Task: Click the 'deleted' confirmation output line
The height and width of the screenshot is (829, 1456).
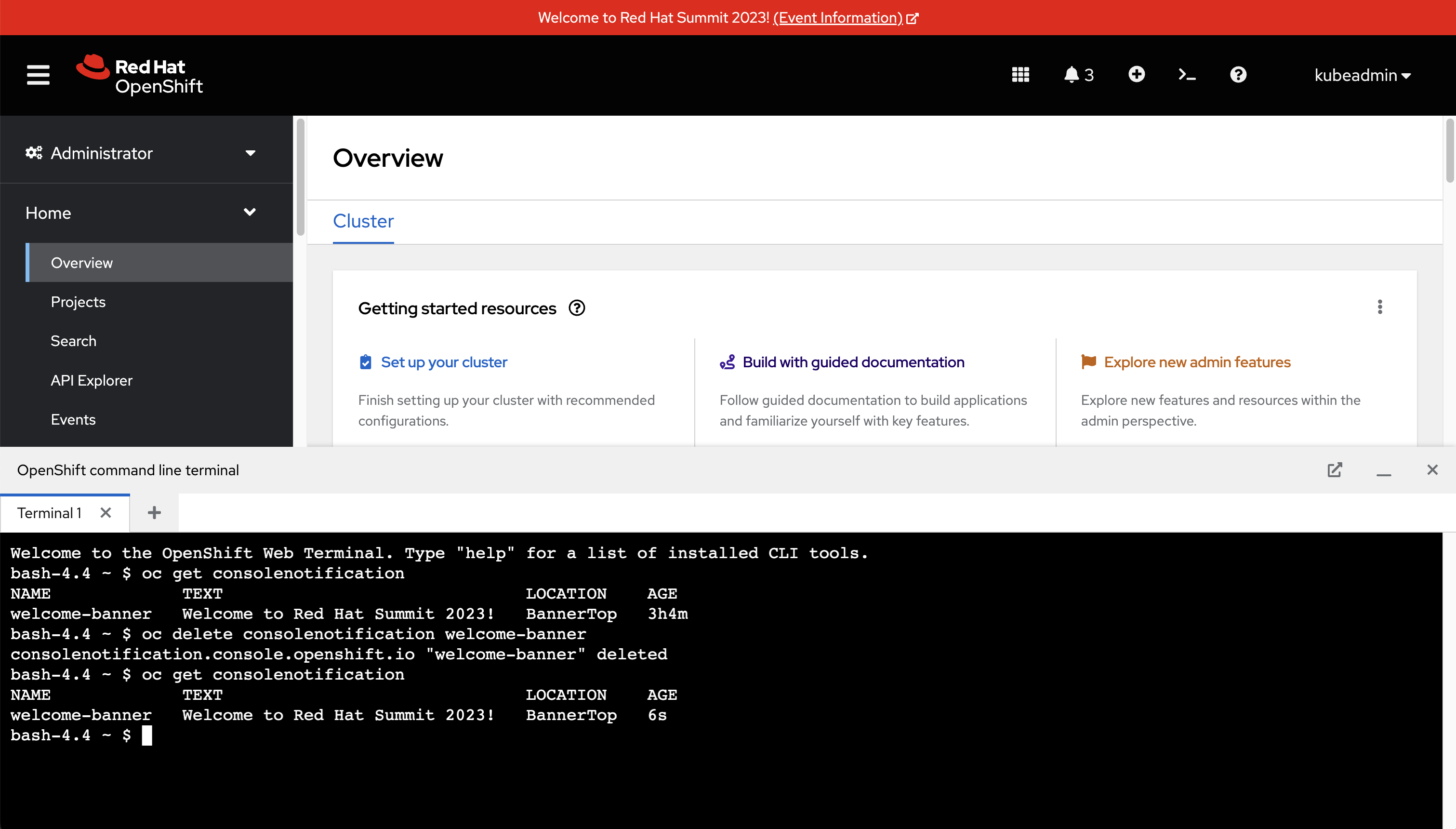Action: tap(339, 654)
